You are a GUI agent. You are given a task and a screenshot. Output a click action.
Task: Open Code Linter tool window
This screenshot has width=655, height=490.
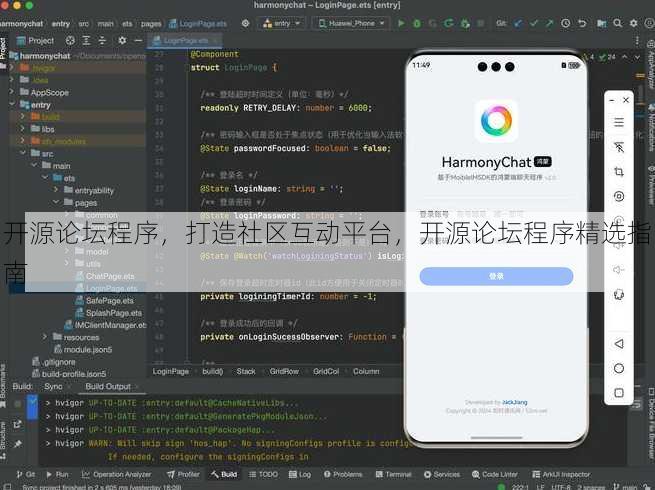tap(495, 474)
